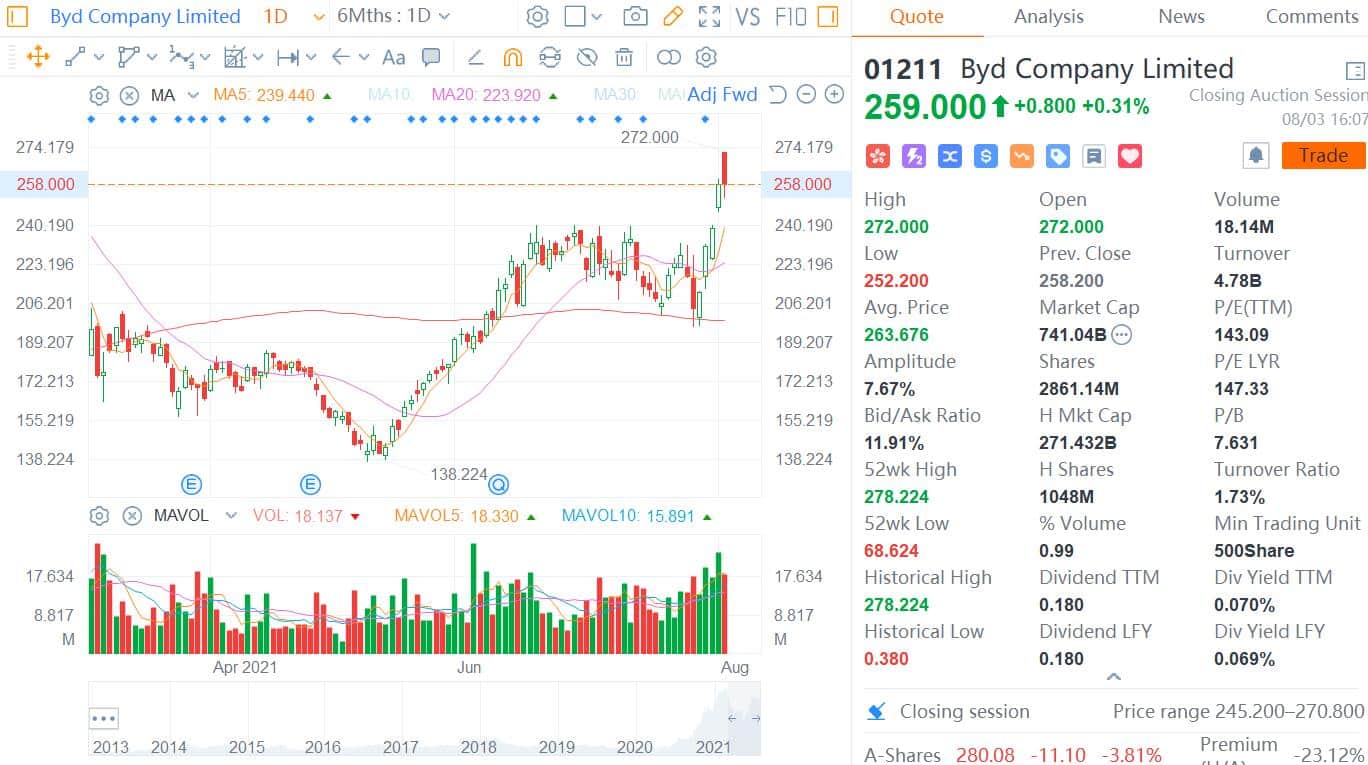The width and height of the screenshot is (1368, 765).
Task: Select the Aa text annotation tool
Action: click(x=393, y=58)
